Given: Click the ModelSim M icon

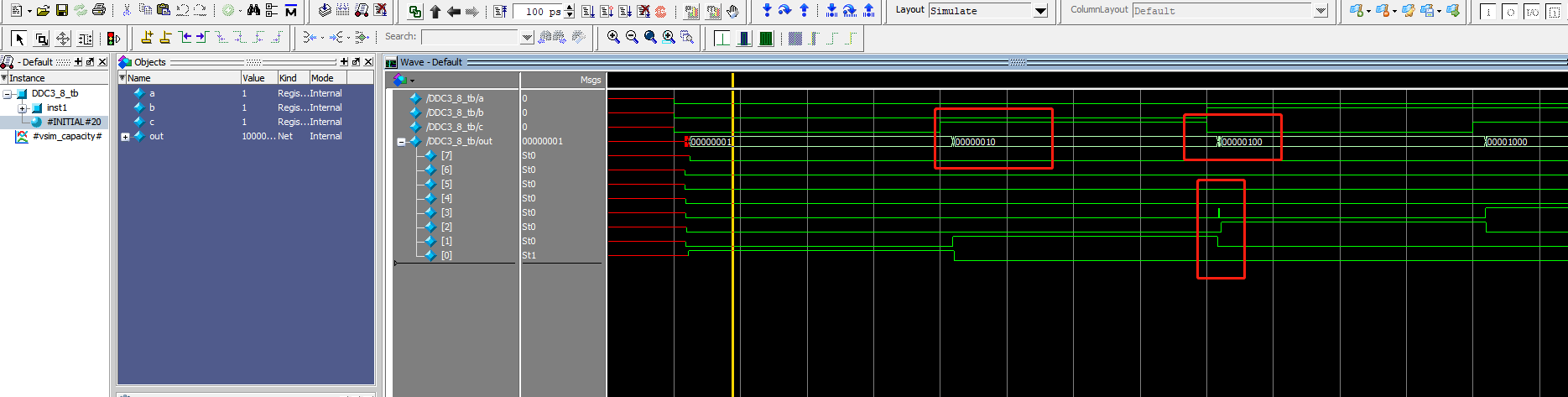Looking at the screenshot, I should coord(290,11).
